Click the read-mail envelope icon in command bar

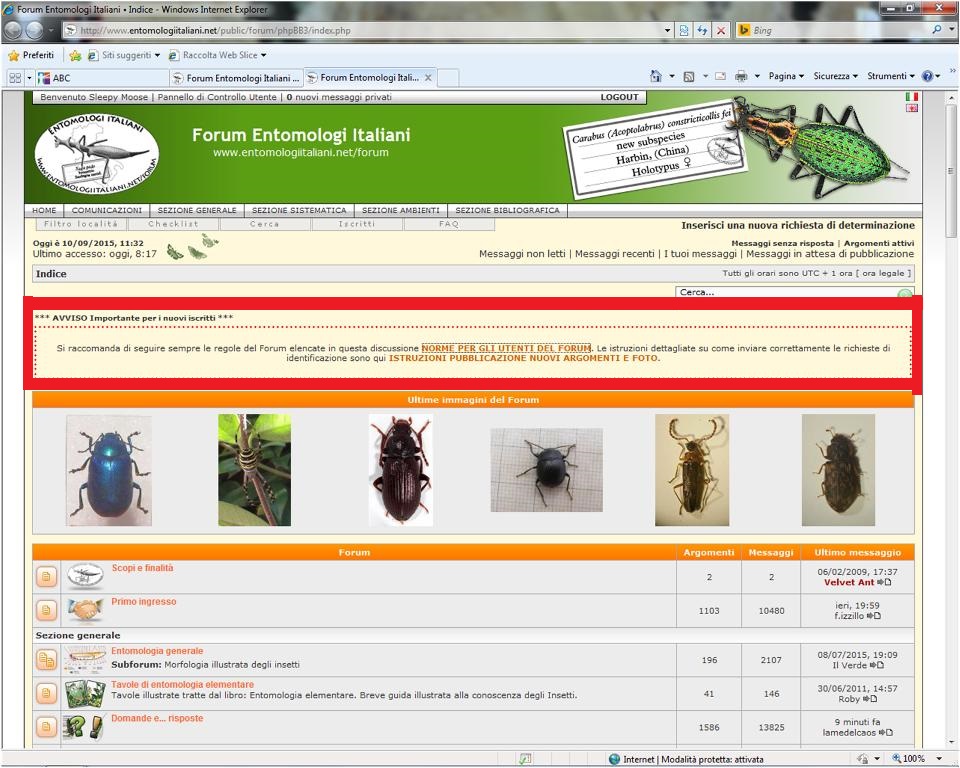[720, 77]
